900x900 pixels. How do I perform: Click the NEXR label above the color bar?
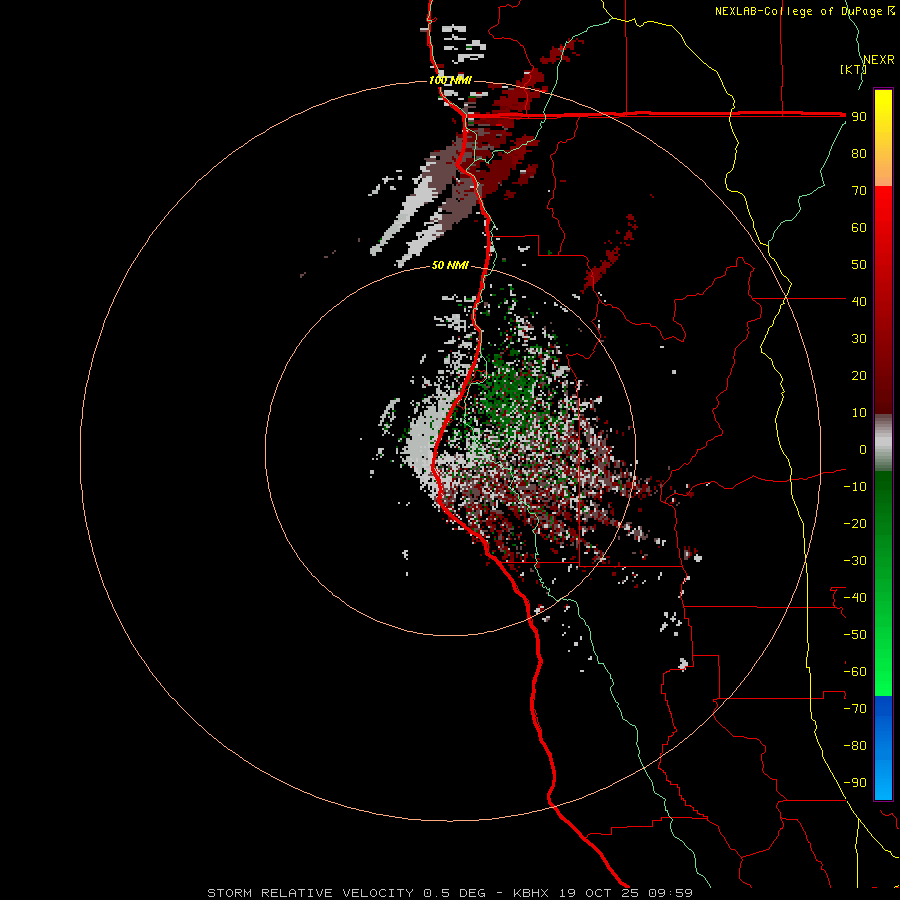(879, 60)
